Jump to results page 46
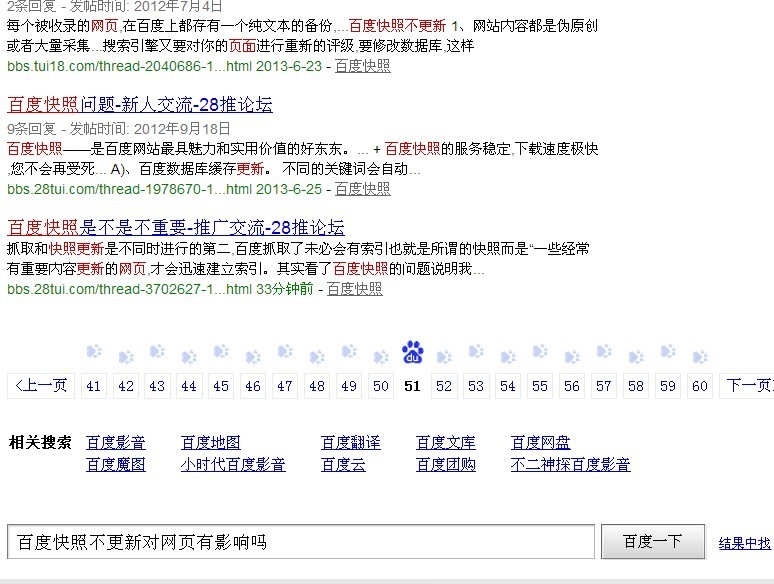 (253, 386)
